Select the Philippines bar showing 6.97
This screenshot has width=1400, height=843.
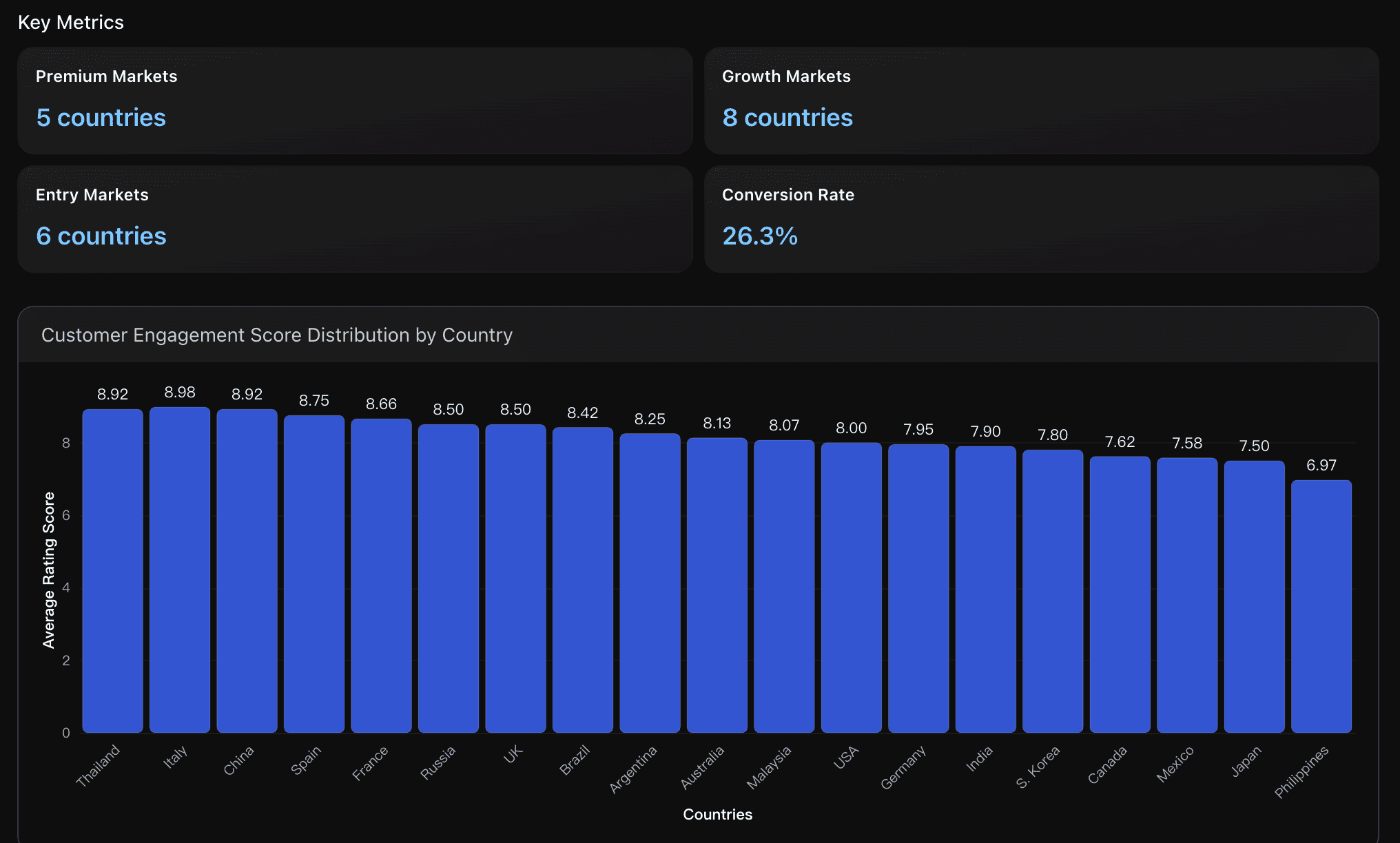(1321, 606)
